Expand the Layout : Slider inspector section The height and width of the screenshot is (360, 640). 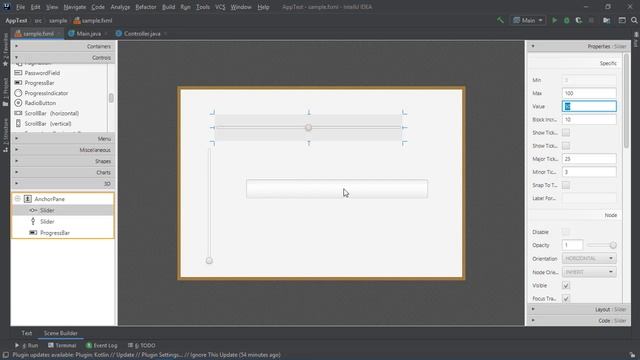[x=578, y=309]
